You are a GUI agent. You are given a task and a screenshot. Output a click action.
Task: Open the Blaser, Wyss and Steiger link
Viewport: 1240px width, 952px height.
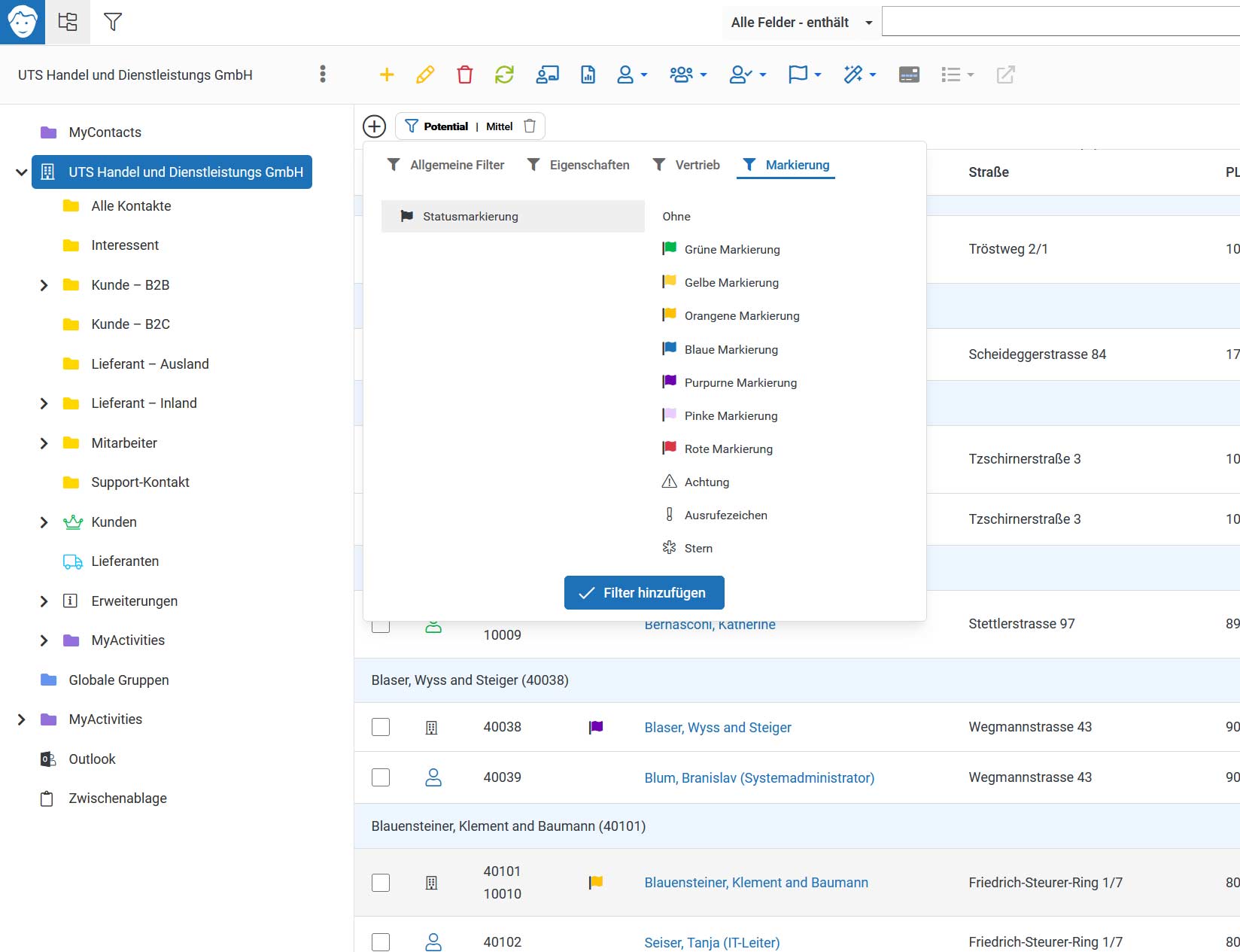[718, 728]
